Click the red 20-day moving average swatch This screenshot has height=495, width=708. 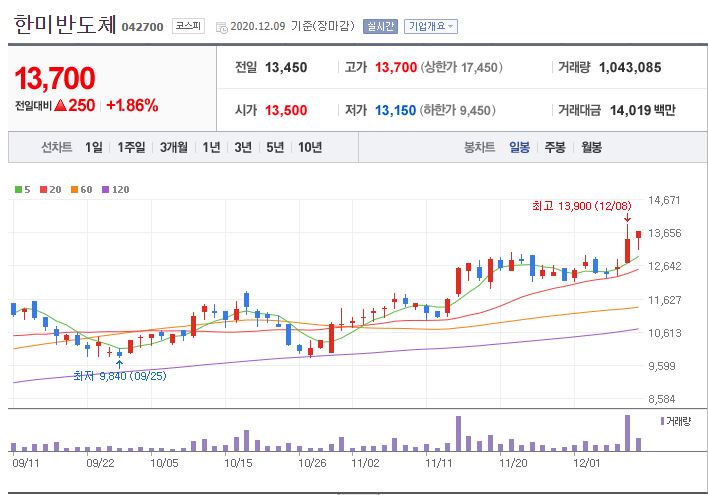pyautogui.click(x=43, y=190)
